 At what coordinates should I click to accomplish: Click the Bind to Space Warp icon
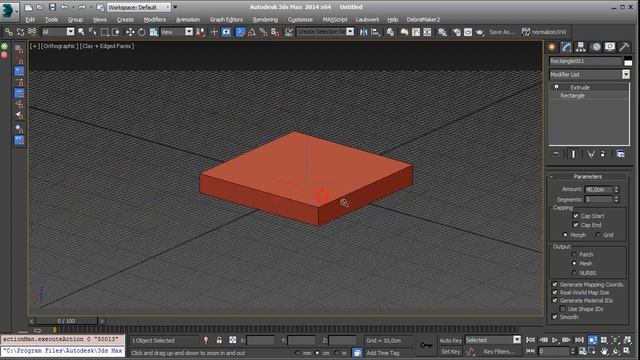pos(32,32)
